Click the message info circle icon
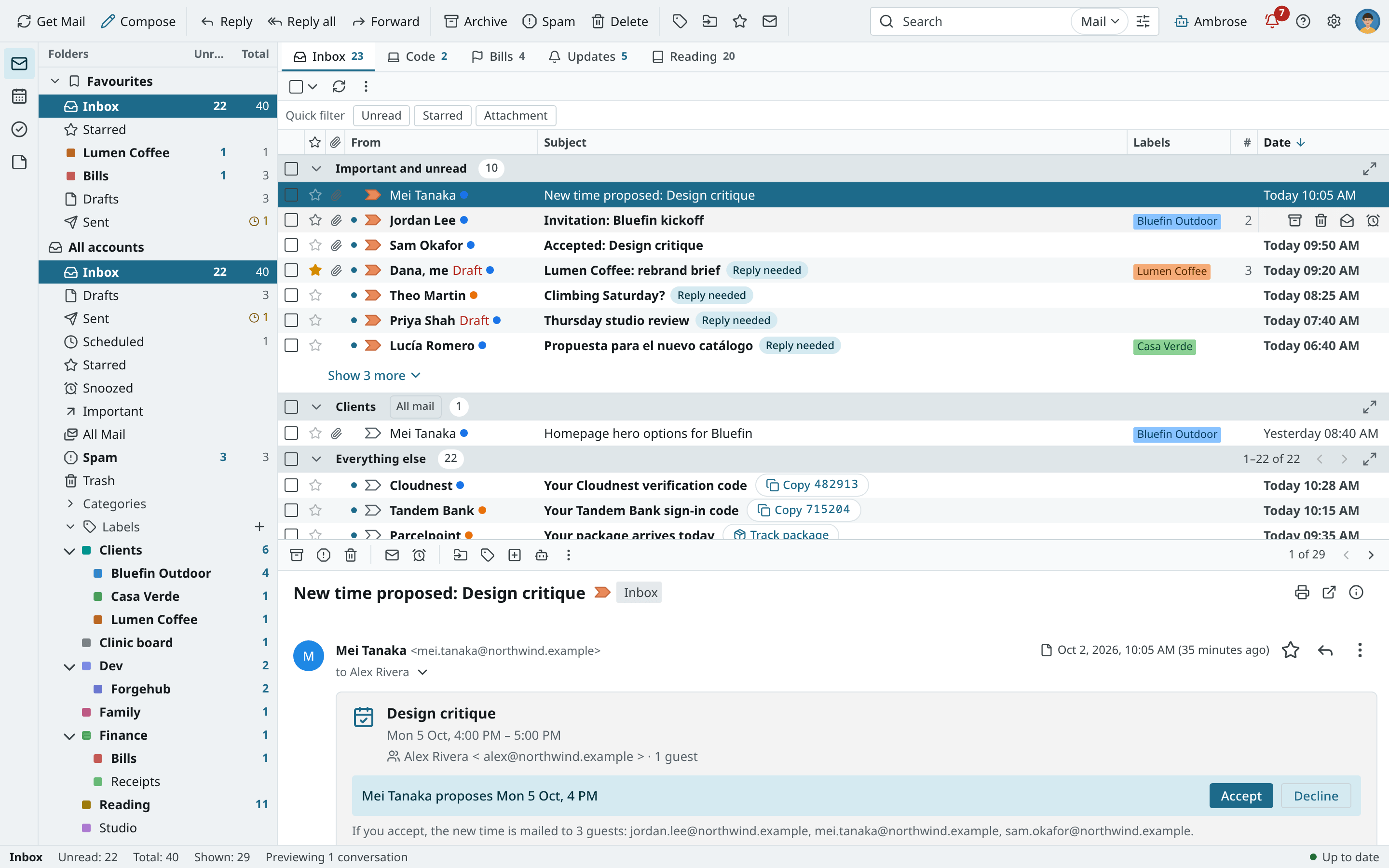 click(x=1356, y=593)
